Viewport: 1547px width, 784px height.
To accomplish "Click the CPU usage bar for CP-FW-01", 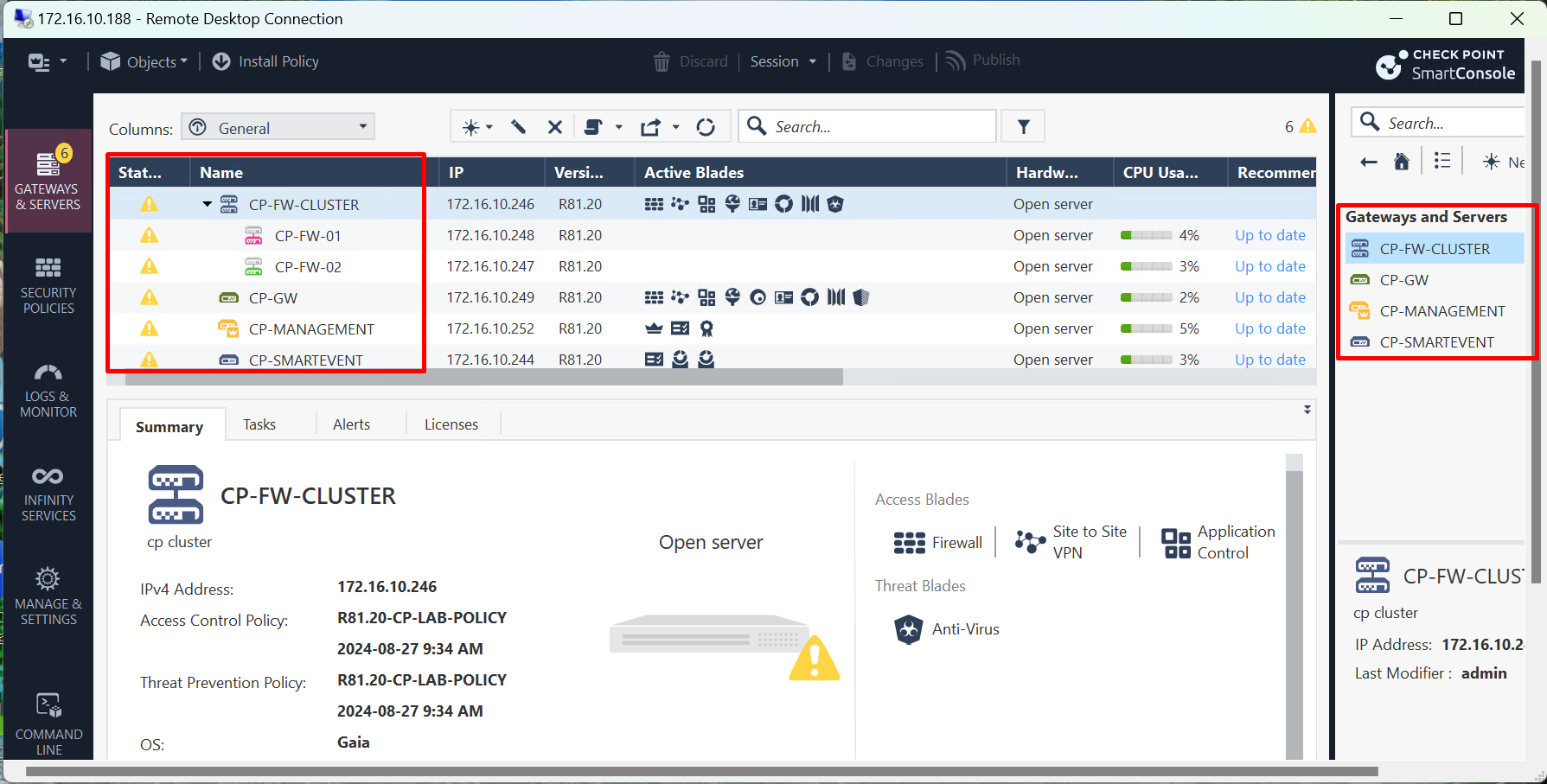I will (x=1146, y=234).
